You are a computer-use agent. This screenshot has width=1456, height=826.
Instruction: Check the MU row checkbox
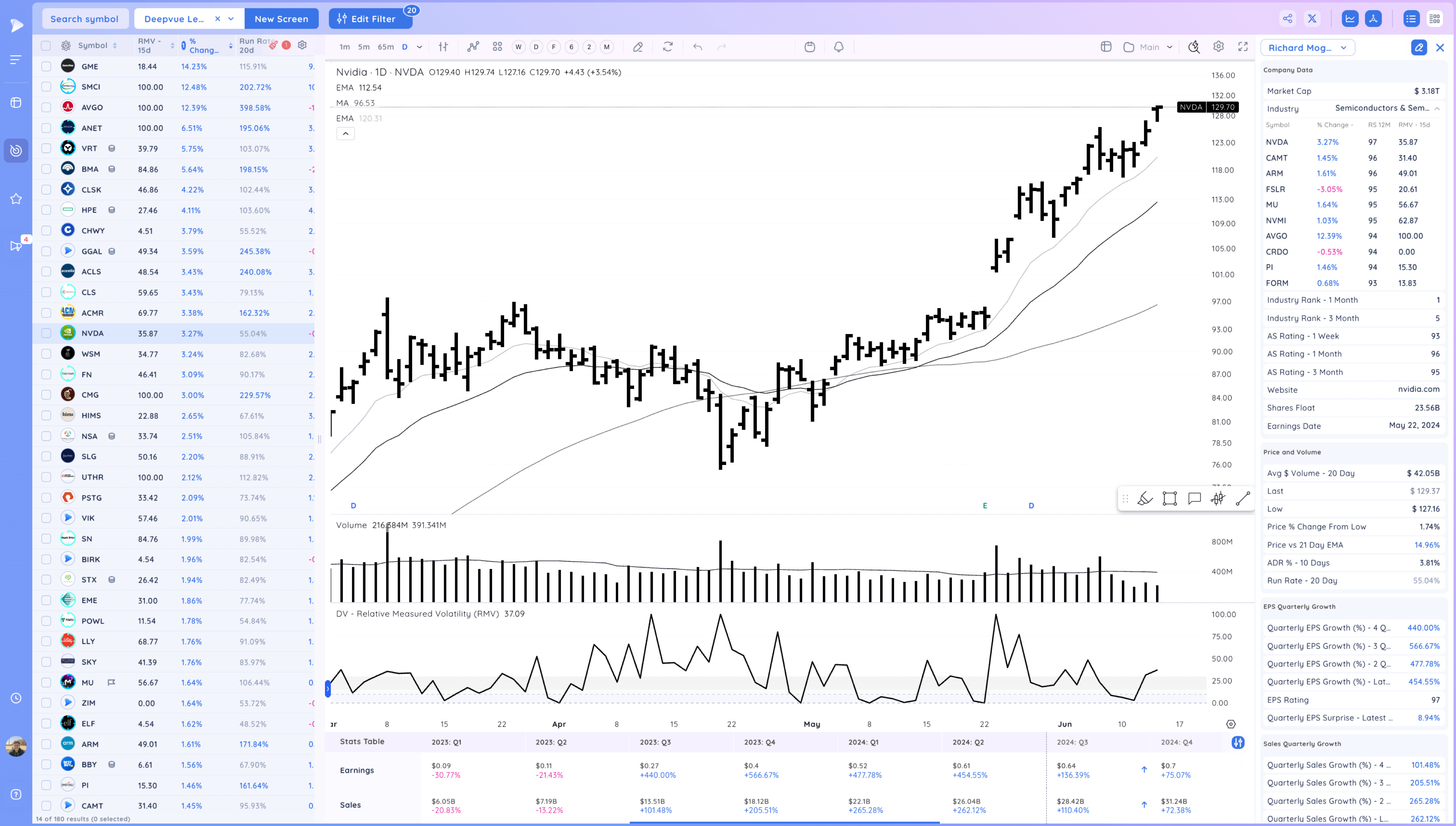(46, 683)
